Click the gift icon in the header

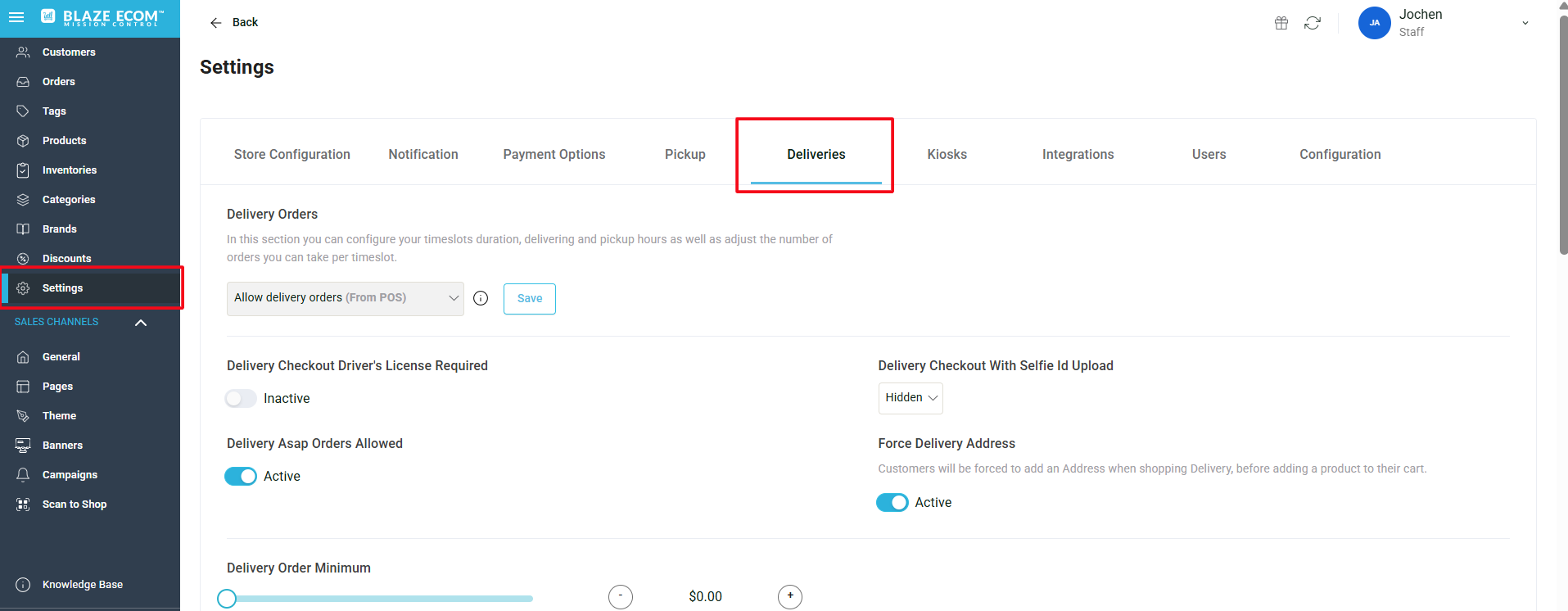[x=1281, y=23]
